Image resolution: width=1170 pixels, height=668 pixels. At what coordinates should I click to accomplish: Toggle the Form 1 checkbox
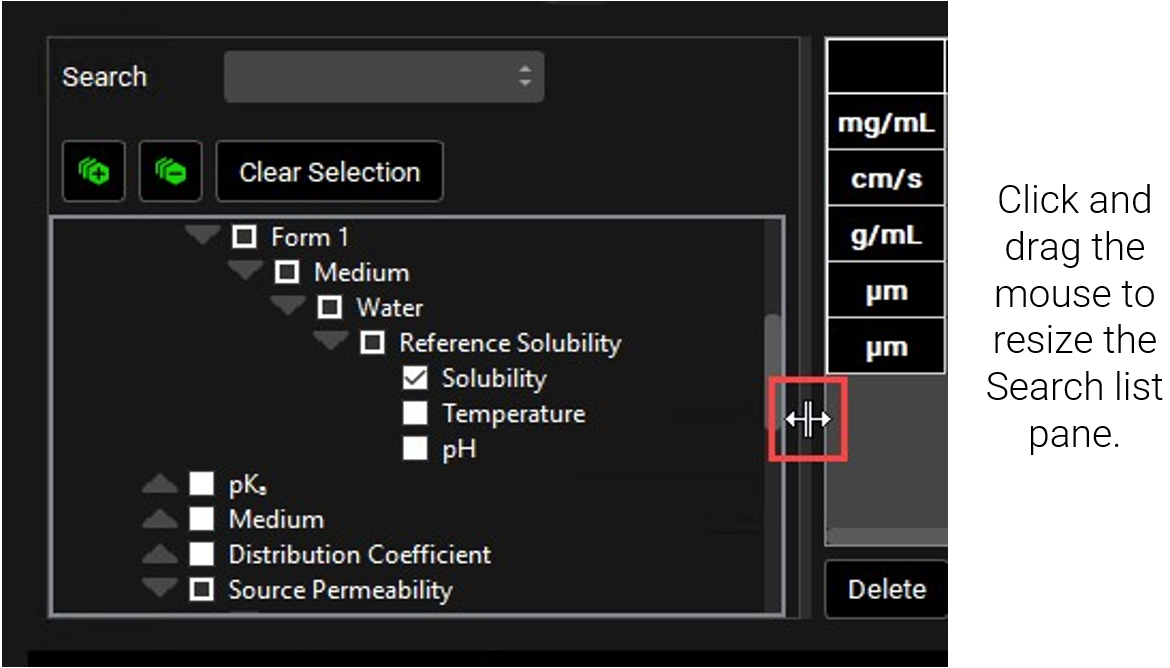pyautogui.click(x=244, y=238)
